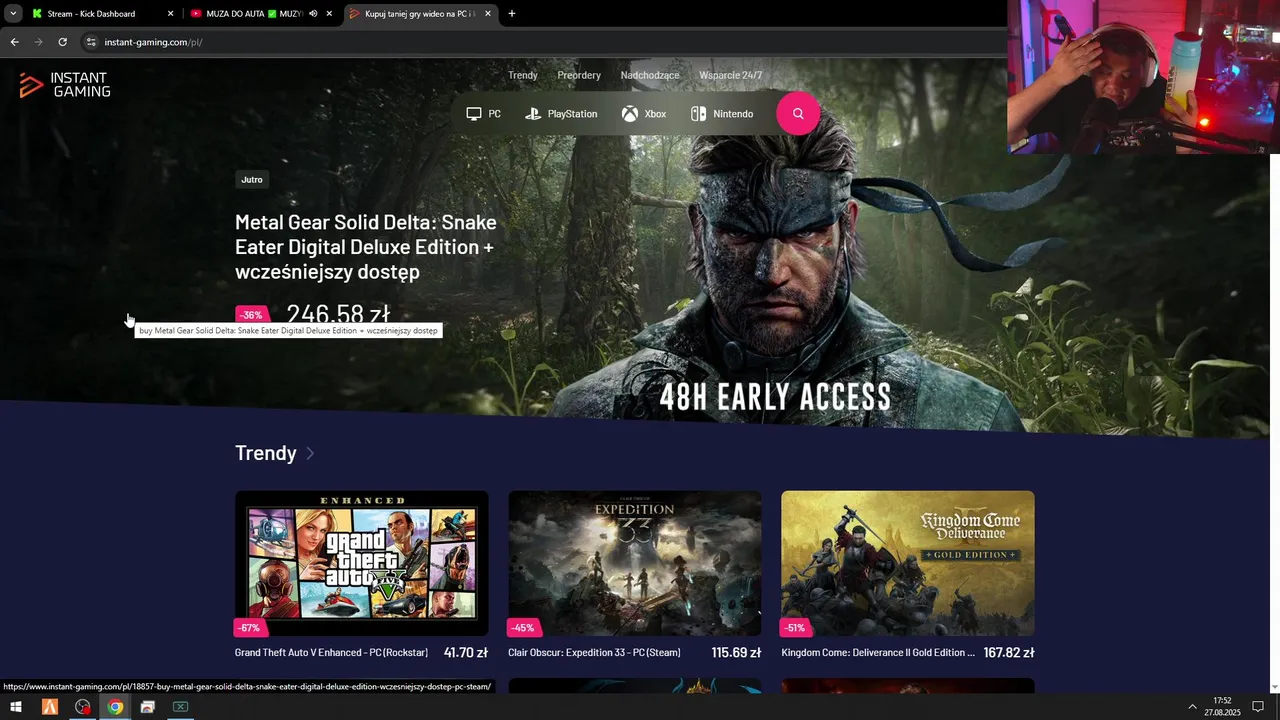Reload the page with refresh icon
The width and height of the screenshot is (1280, 720).
coord(62,42)
